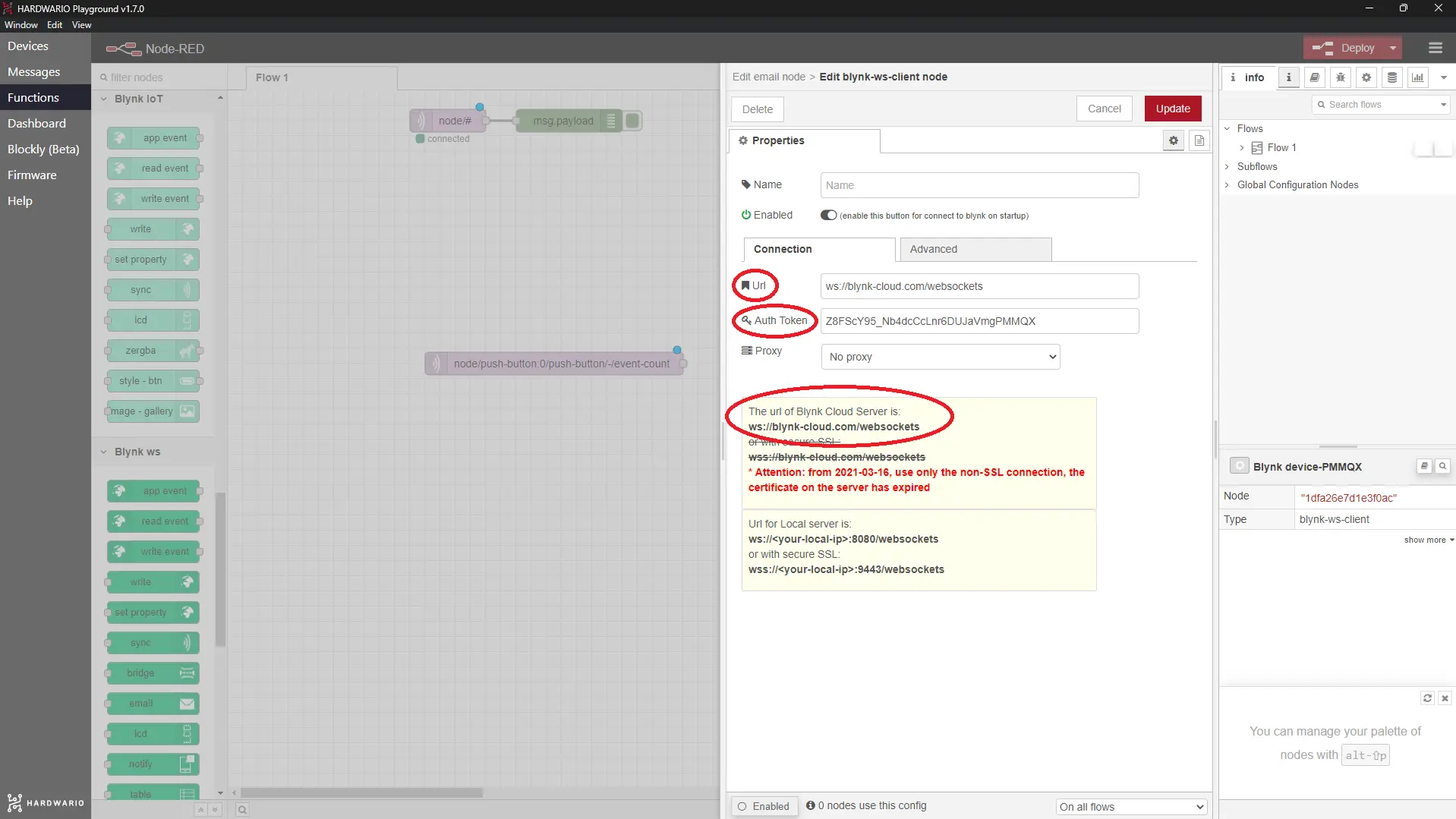Switch to the Advanced tab
Screen dimensions: 1456x819
[975, 249]
